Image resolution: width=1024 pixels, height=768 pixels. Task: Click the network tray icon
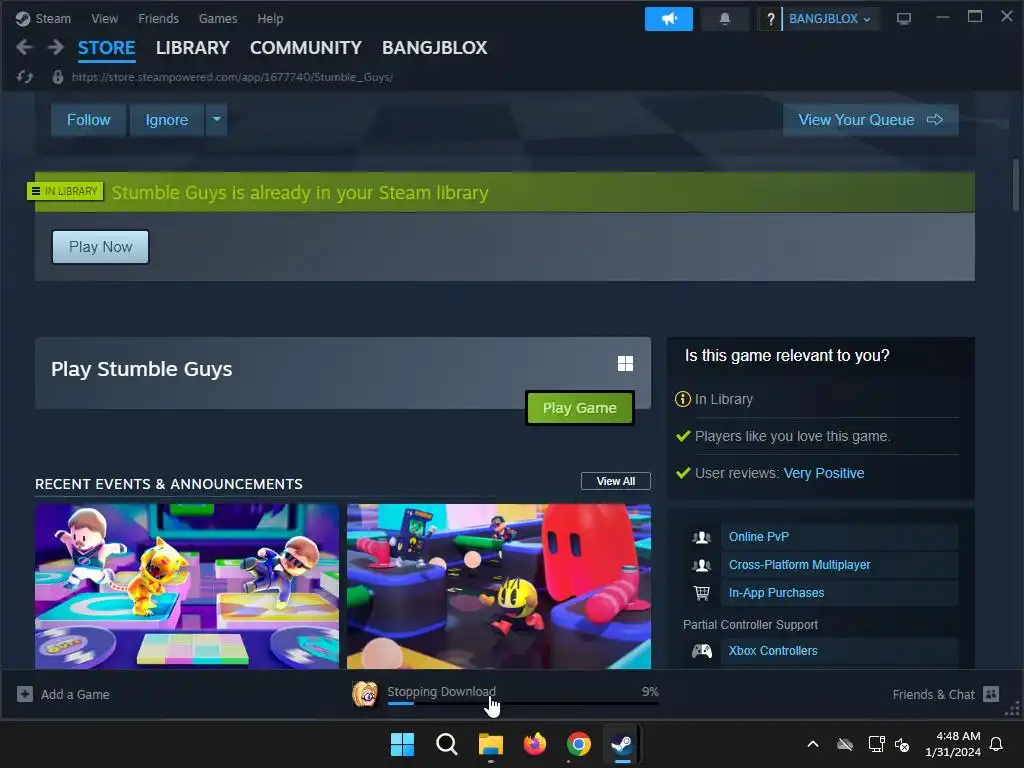tap(876, 744)
